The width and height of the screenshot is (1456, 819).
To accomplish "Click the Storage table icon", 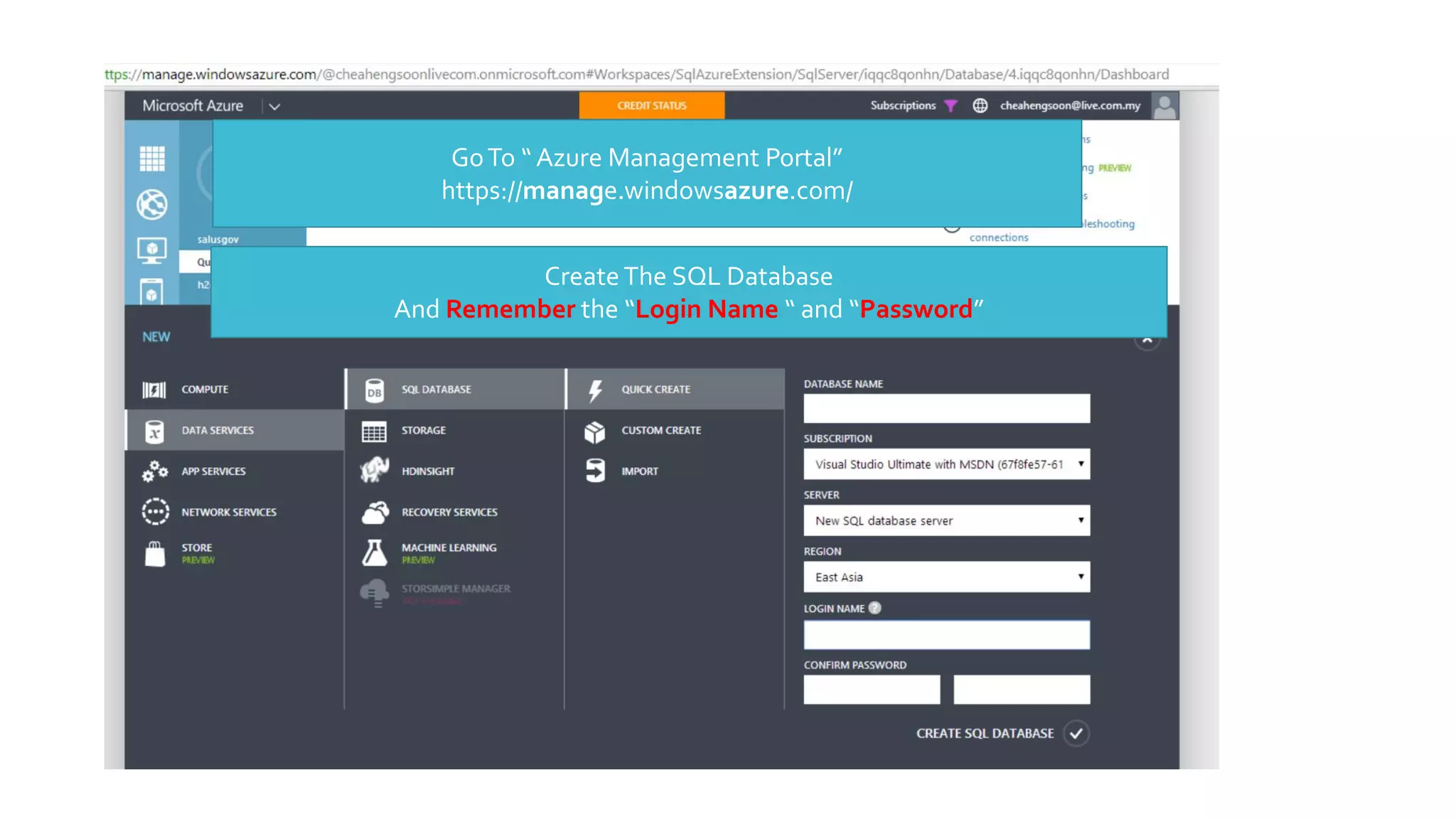I will [374, 432].
